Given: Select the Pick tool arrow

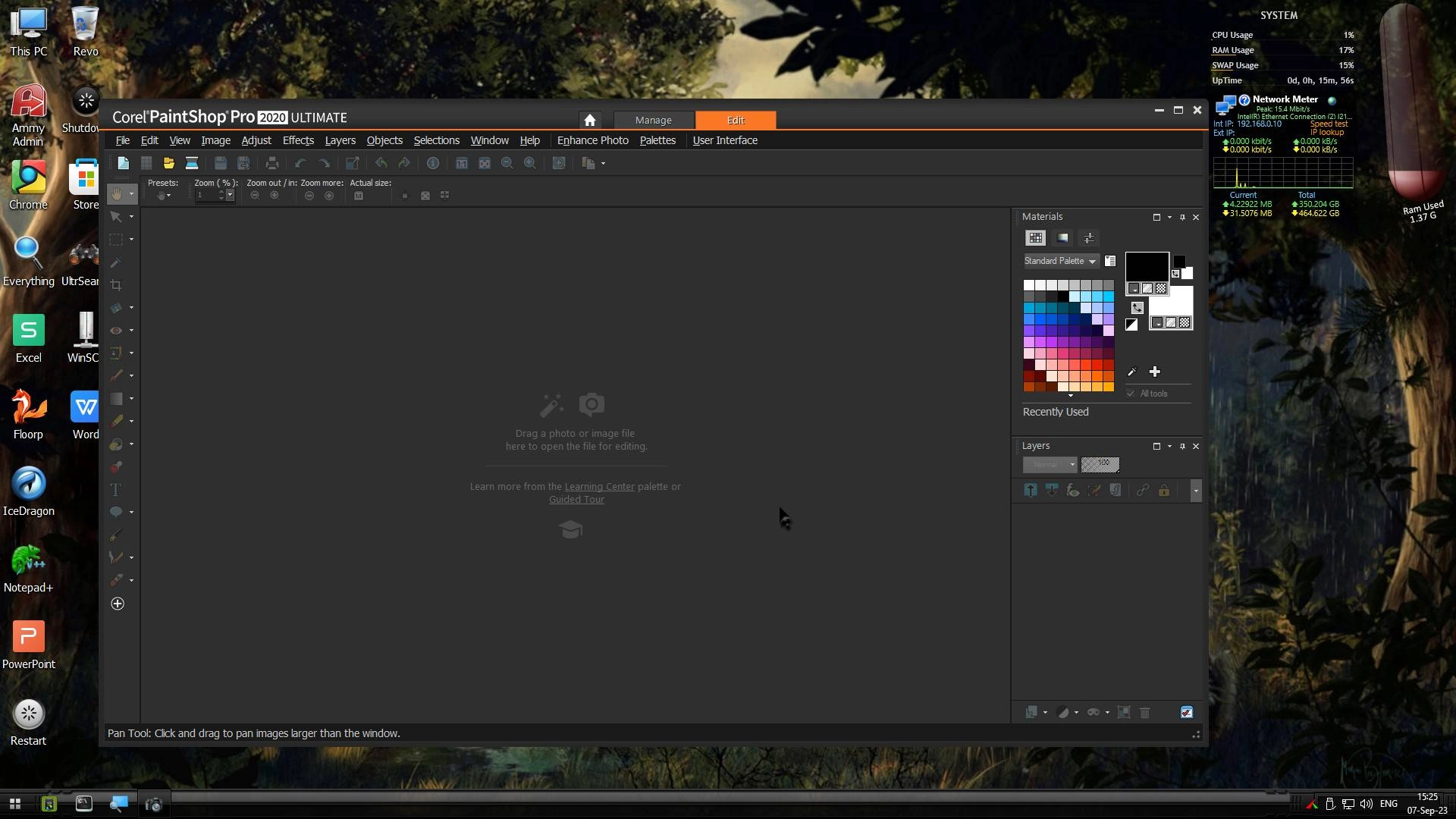Looking at the screenshot, I should pyautogui.click(x=116, y=217).
